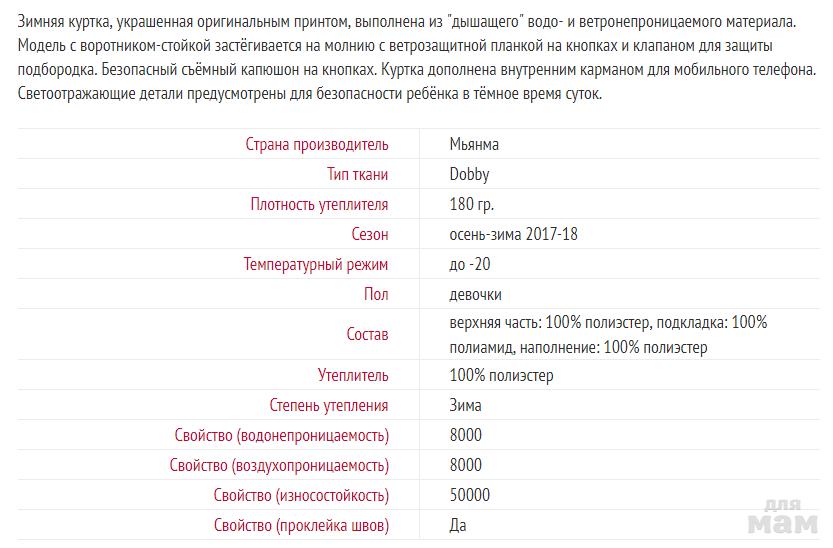The width and height of the screenshot is (833, 548).
Task: Click the "50000" wear resistance value
Action: (x=470, y=495)
